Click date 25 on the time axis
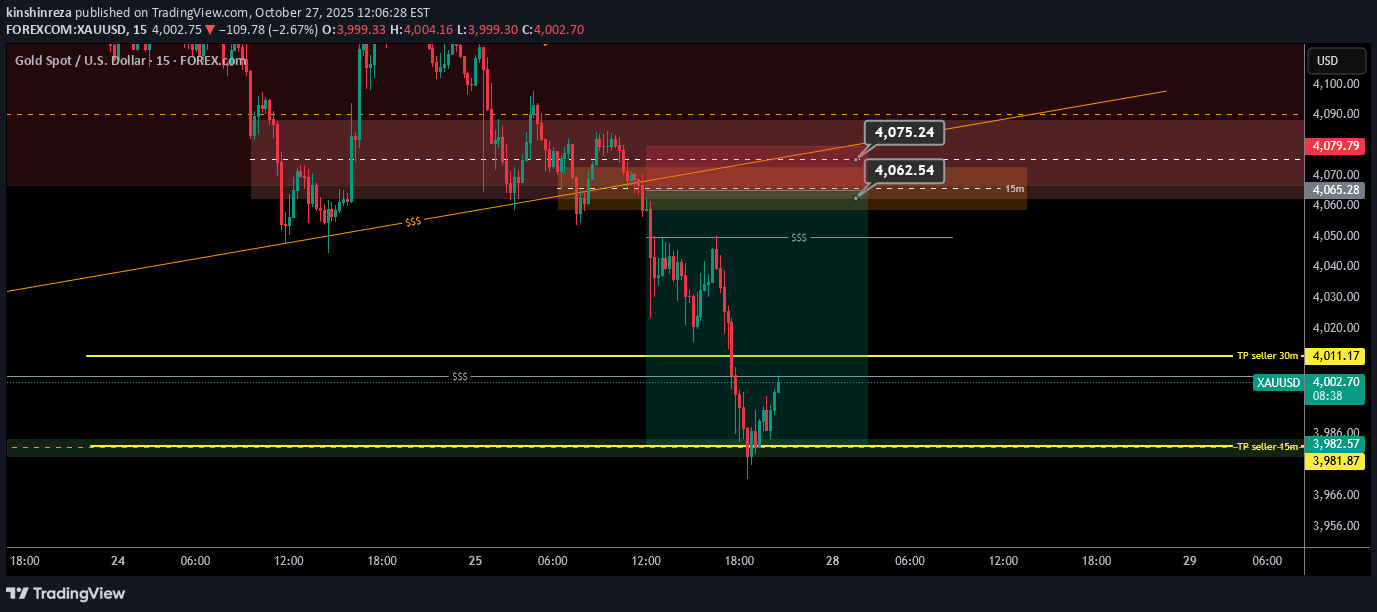This screenshot has height=612, width=1377. click(475, 561)
